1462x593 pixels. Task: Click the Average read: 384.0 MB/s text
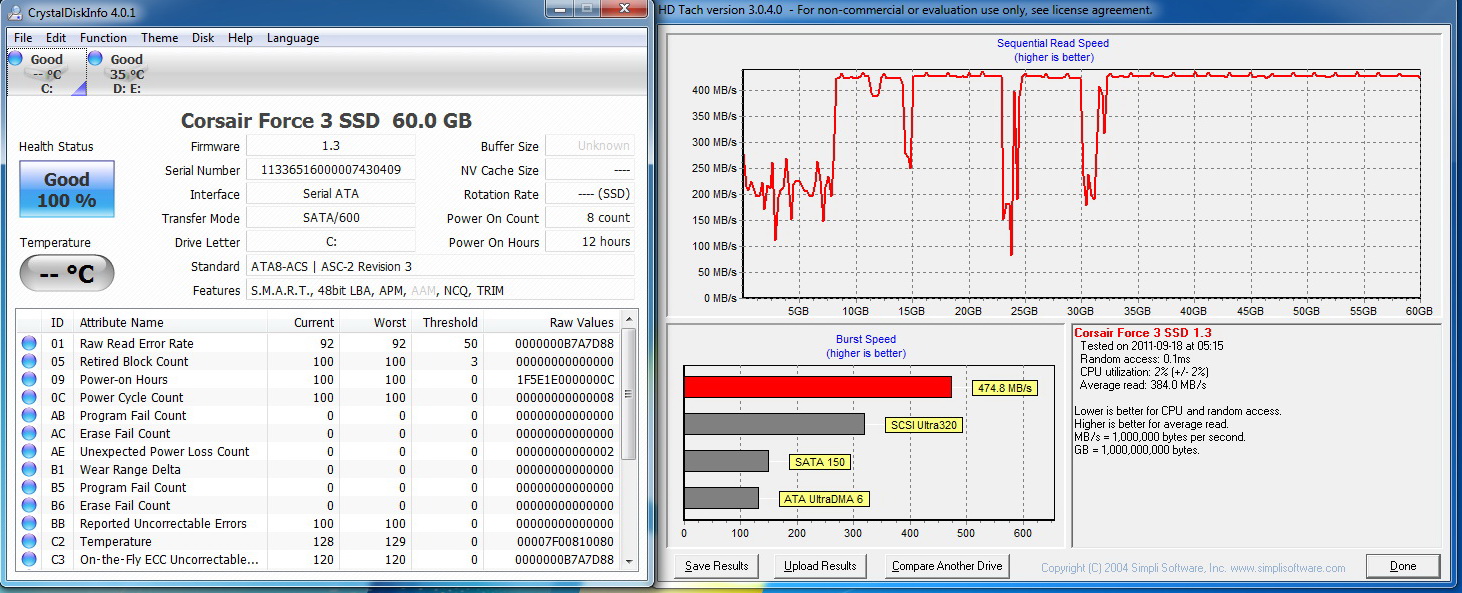(1143, 385)
